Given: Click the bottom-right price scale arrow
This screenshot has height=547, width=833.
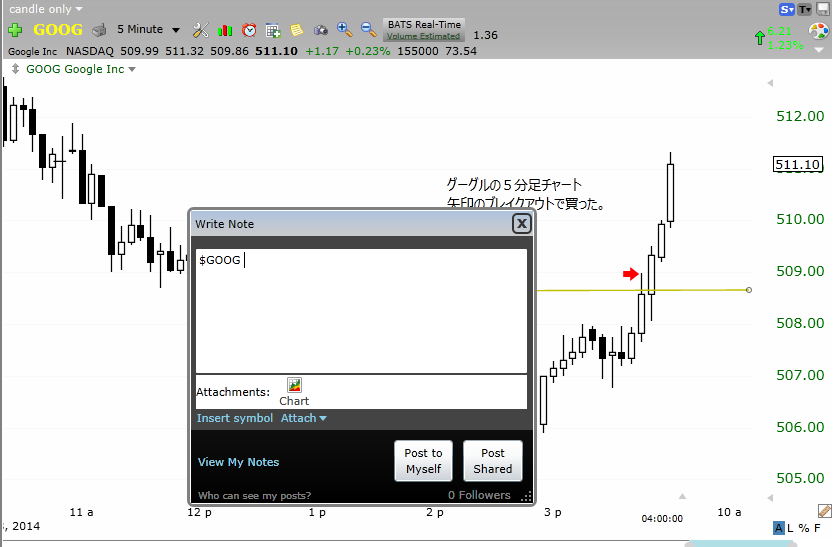Looking at the screenshot, I should (x=770, y=498).
